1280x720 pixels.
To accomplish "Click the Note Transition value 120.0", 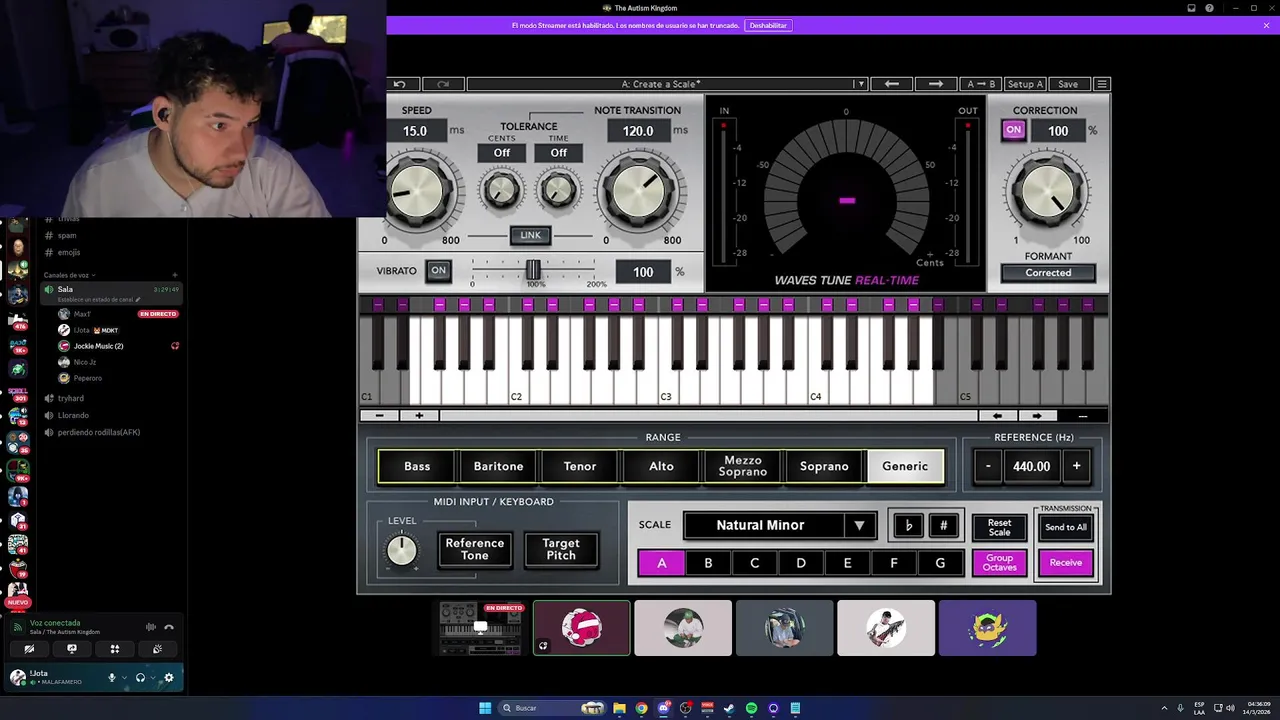I will point(638,131).
